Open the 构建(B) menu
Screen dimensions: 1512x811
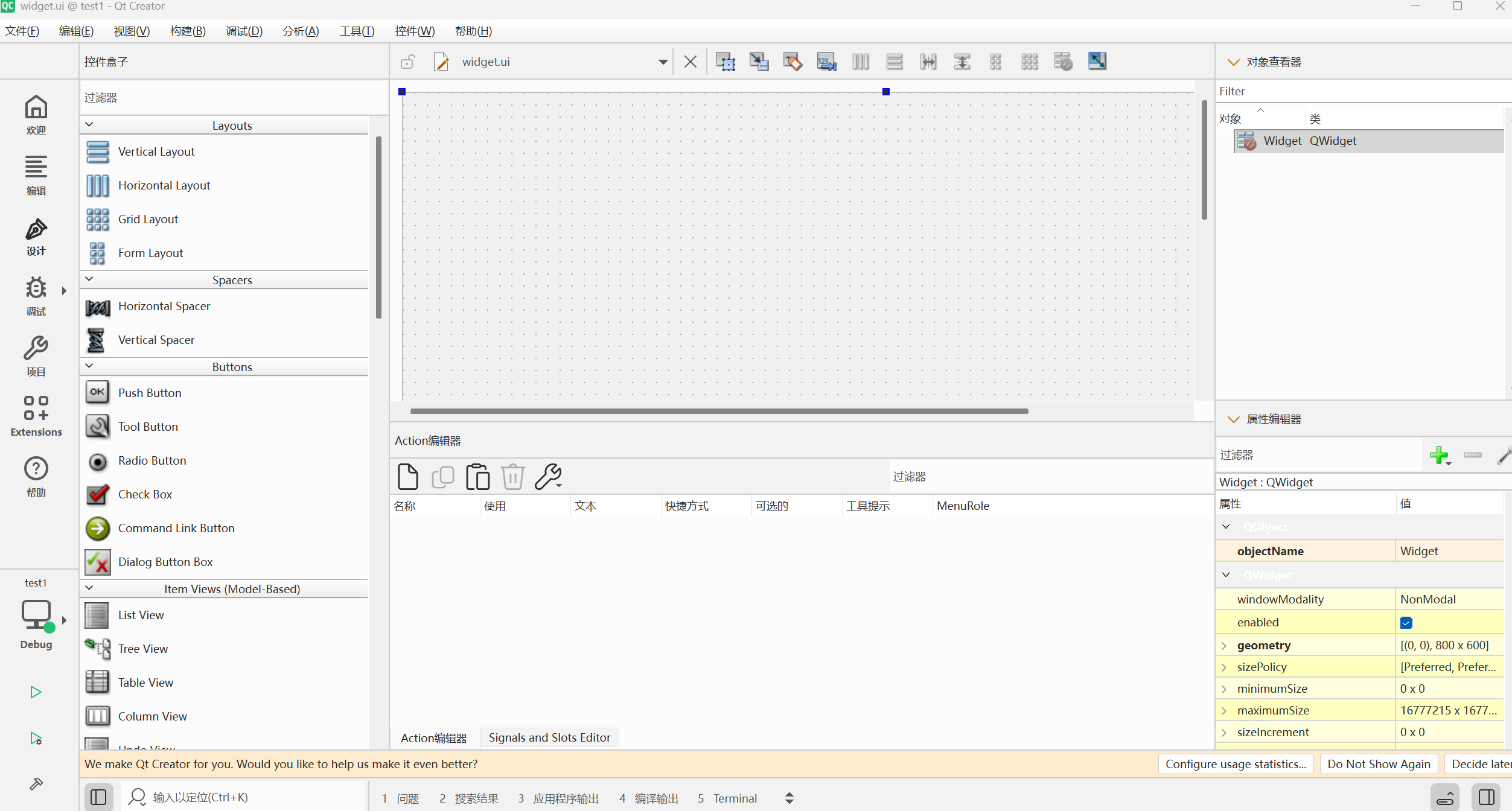tap(188, 31)
